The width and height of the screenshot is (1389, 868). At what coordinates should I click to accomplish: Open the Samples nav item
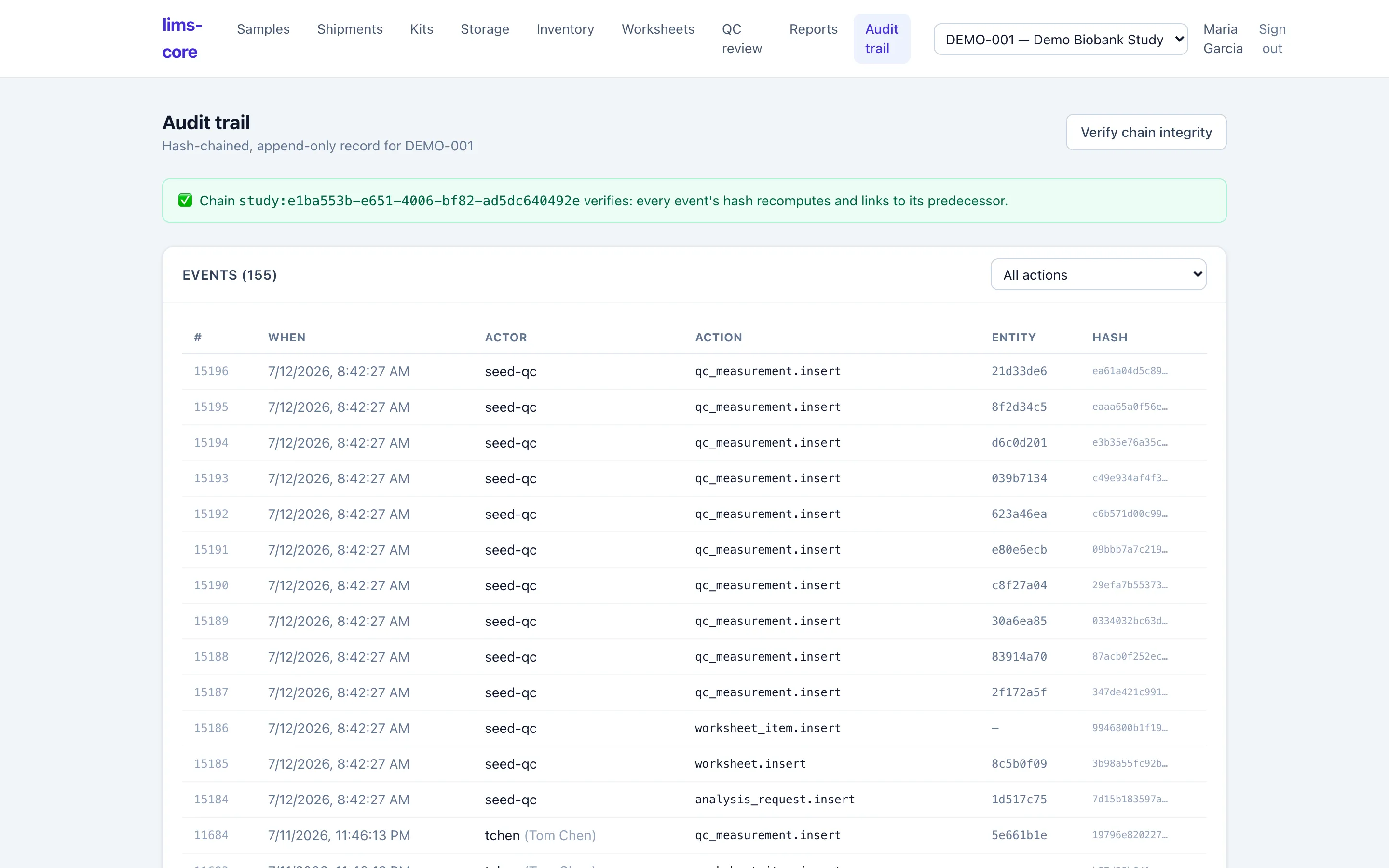coord(263,29)
